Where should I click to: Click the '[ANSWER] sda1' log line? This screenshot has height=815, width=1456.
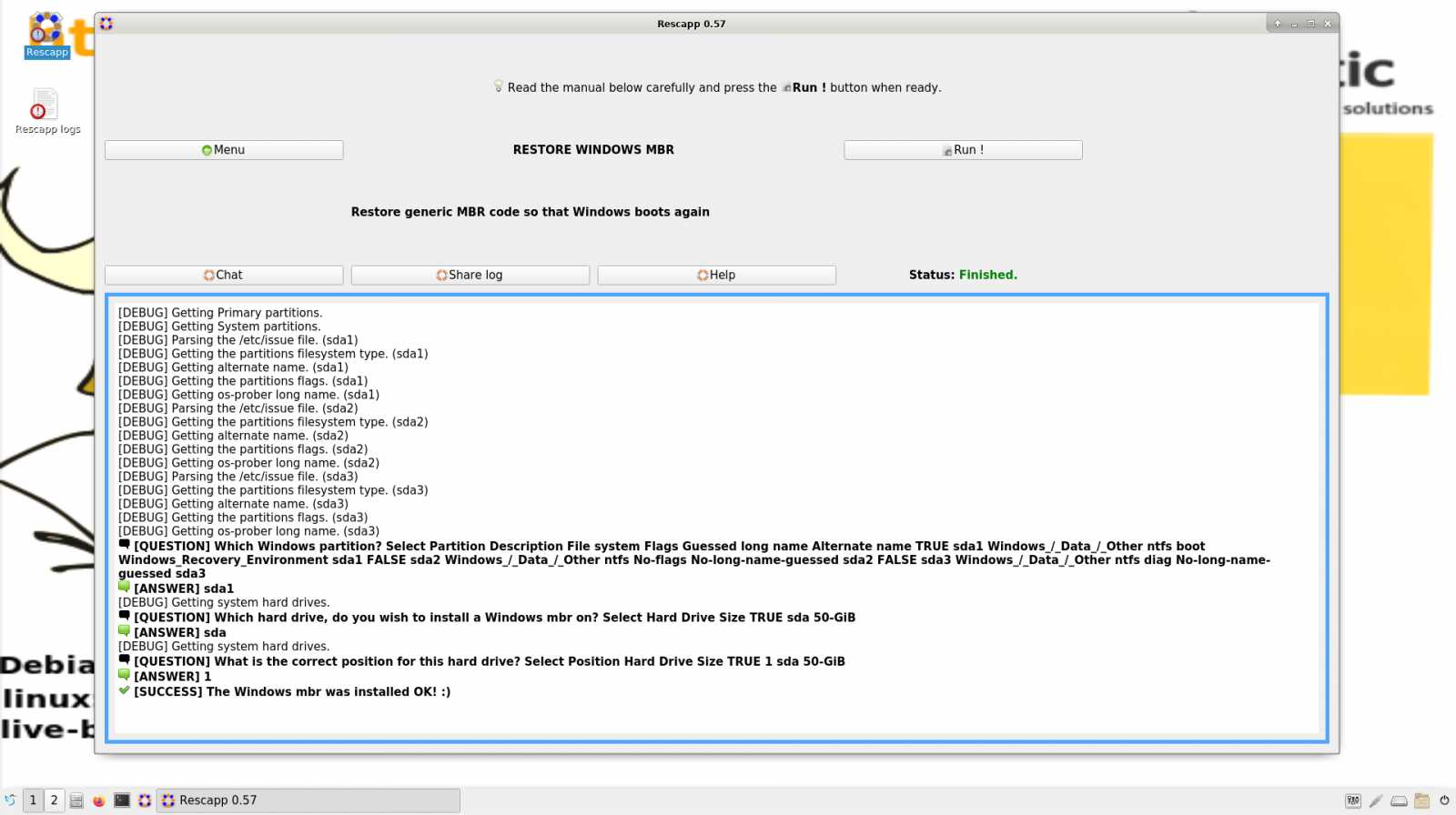(184, 589)
